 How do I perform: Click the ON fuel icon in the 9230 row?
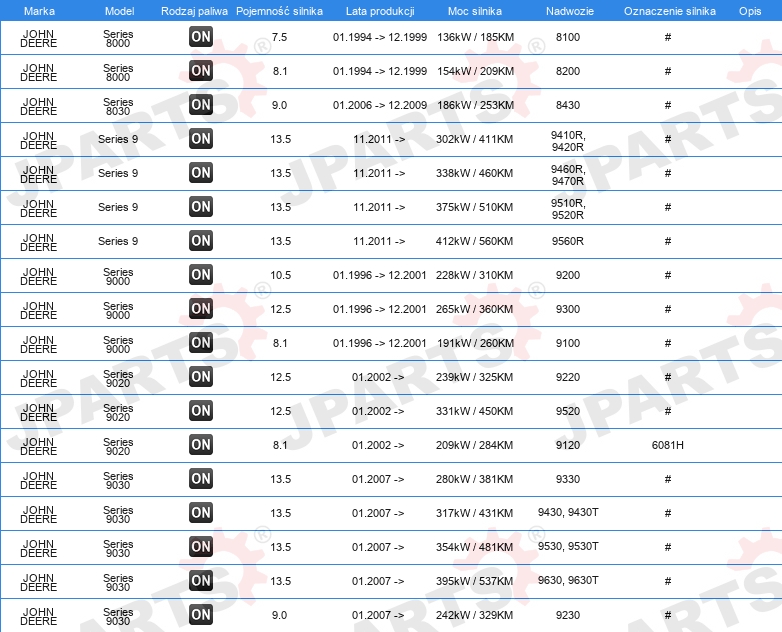201,615
